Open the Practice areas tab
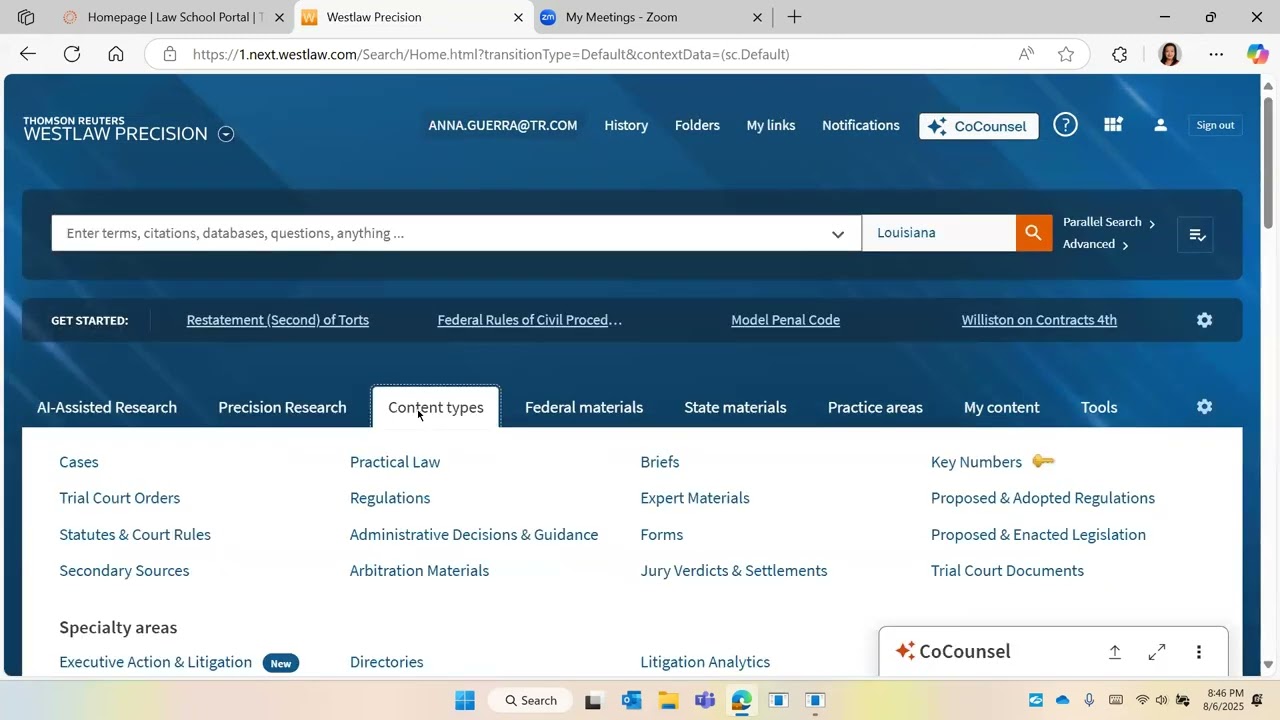 [x=875, y=407]
